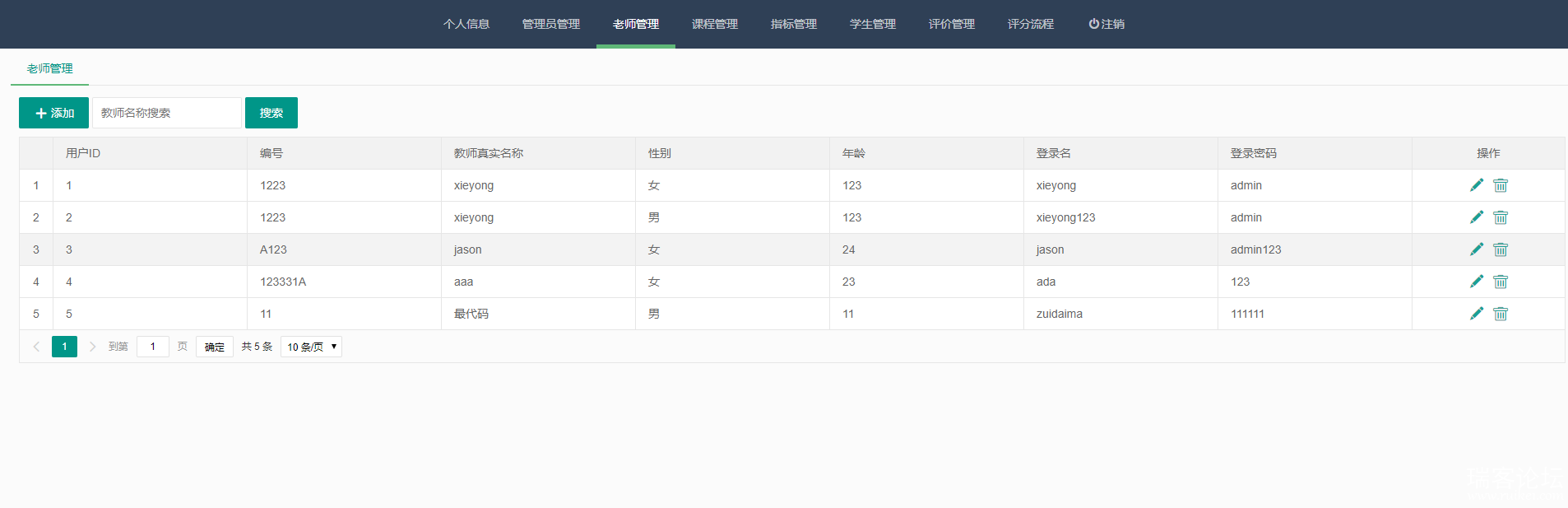
Task: Click the 共 5 条 total count text
Action: pyautogui.click(x=257, y=347)
